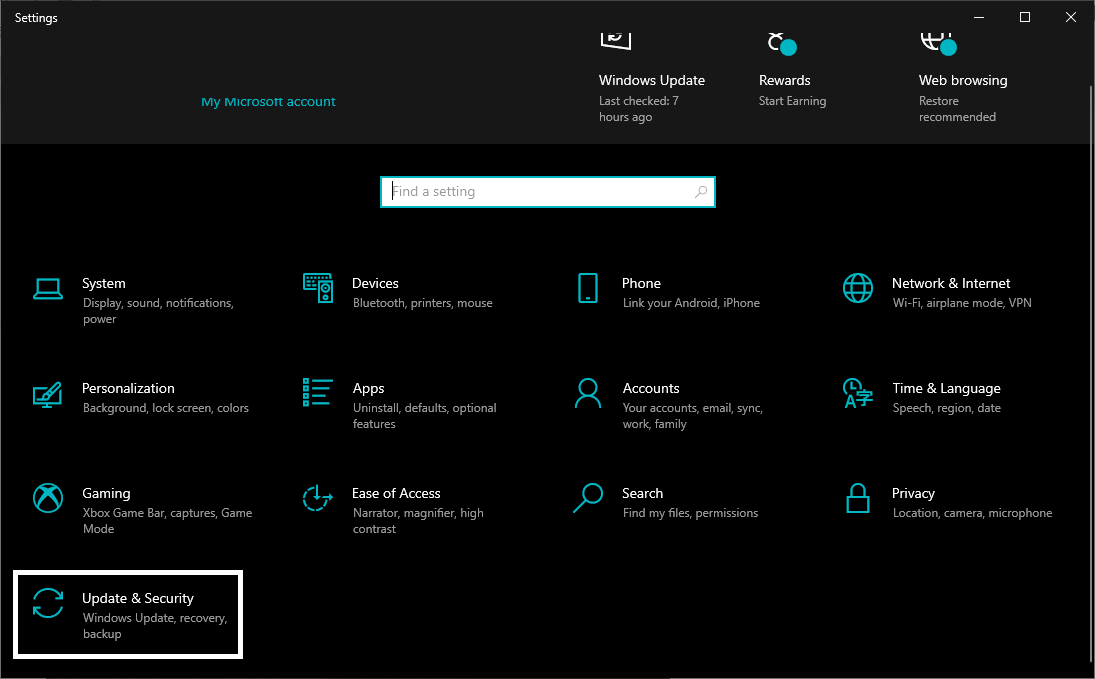Click 'Location, camera, microphone' description

point(972,513)
